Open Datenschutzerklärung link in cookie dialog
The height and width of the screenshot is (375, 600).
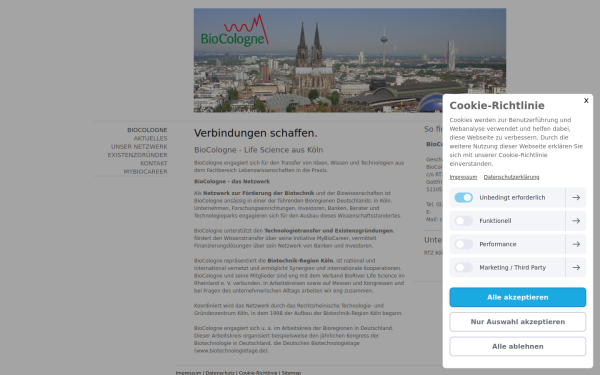(511, 177)
